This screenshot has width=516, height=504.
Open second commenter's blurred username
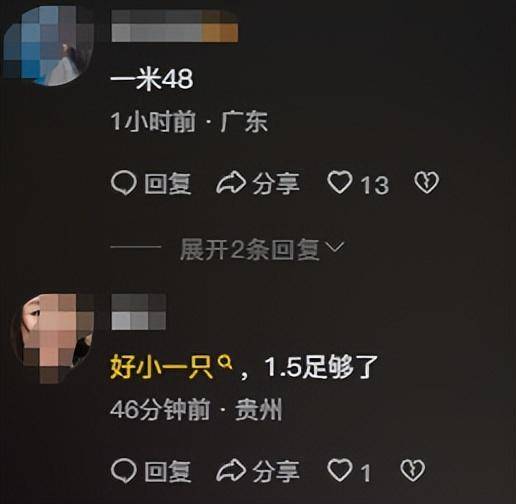139,312
